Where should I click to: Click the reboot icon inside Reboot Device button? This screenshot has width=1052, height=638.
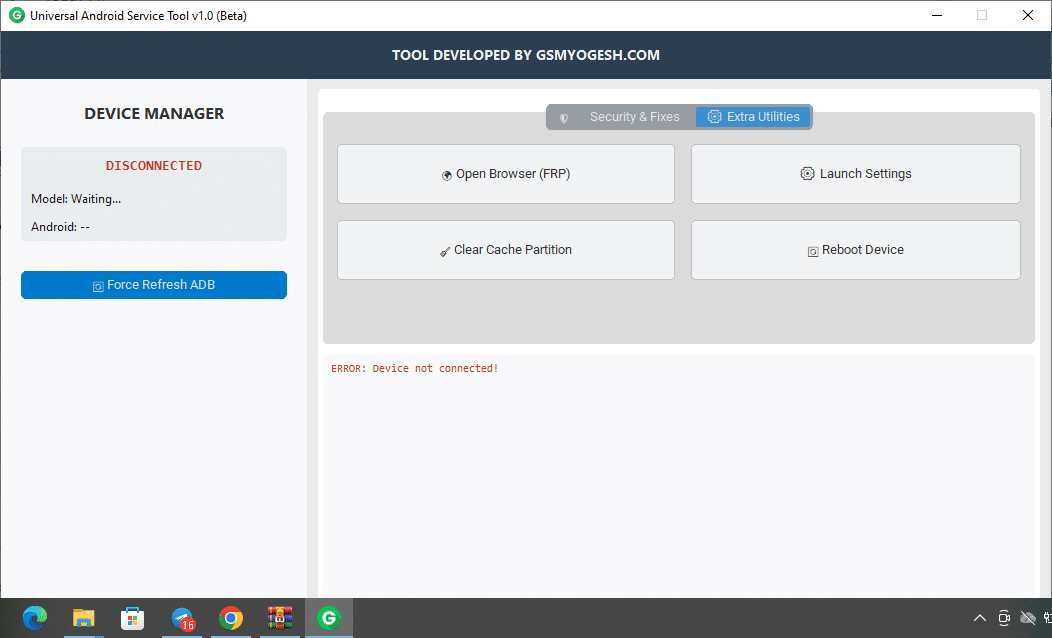click(812, 249)
